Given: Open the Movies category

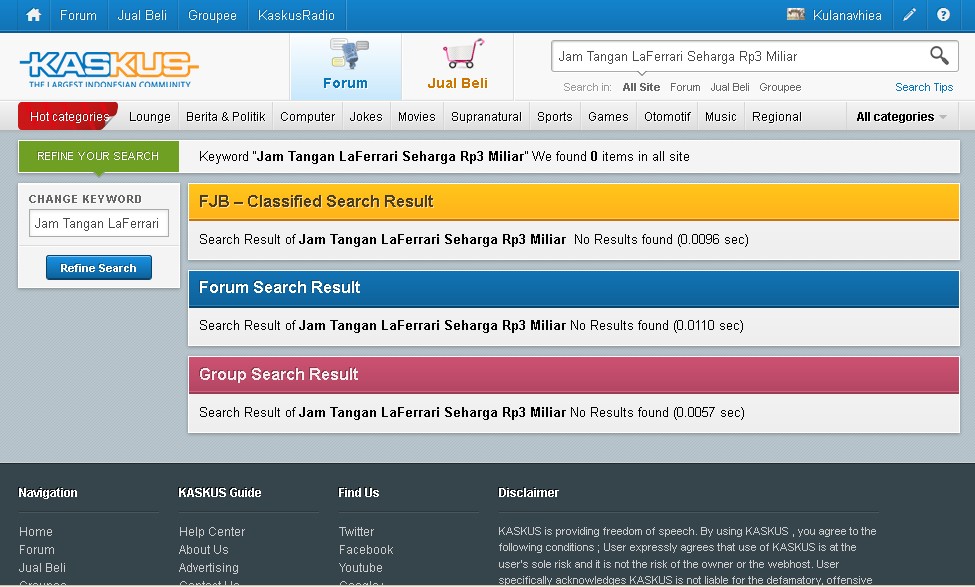Looking at the screenshot, I should coord(417,116).
